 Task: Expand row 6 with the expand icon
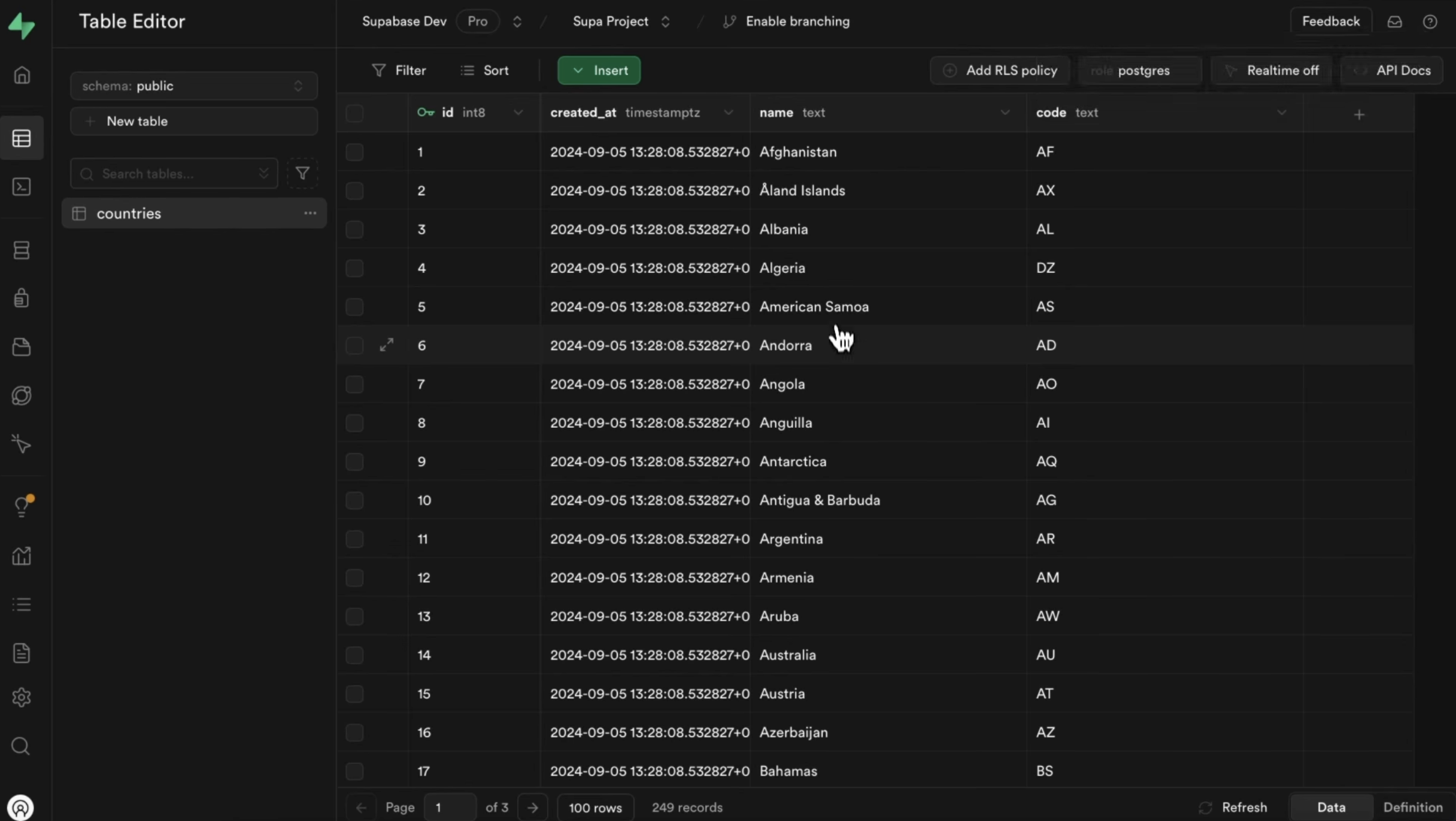tap(387, 345)
